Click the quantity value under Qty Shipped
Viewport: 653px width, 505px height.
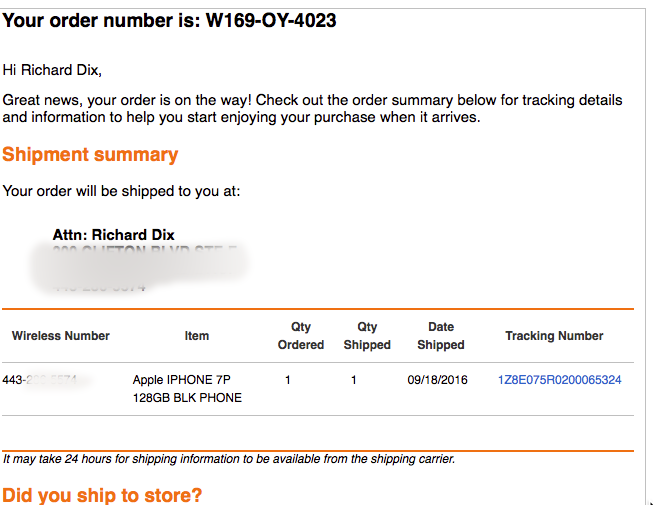pyautogui.click(x=354, y=380)
